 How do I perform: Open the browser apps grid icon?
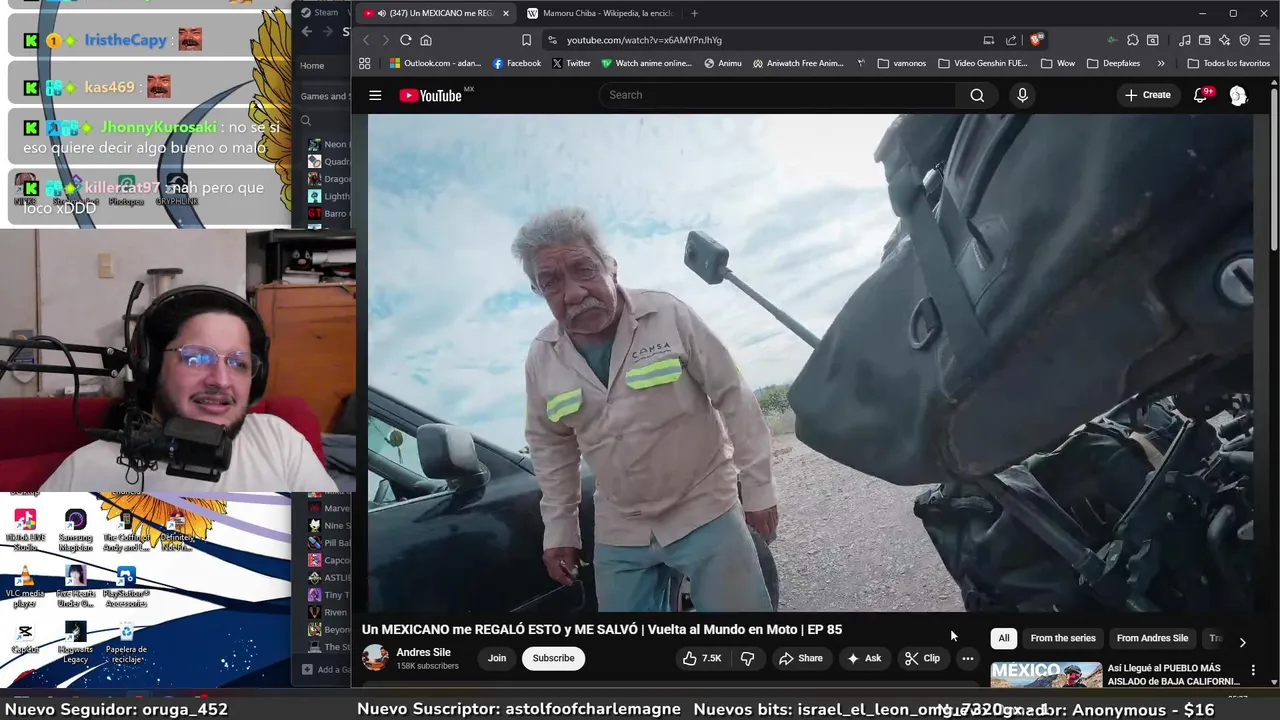pos(365,63)
